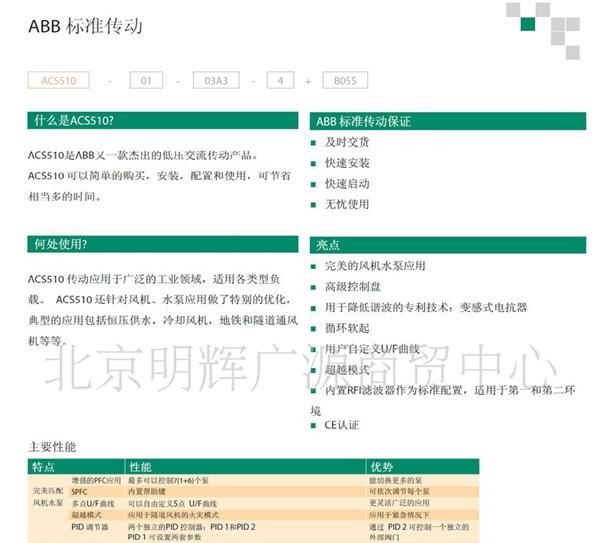Click the "03A3" type code box
The width and height of the screenshot is (600, 543).
point(216,81)
